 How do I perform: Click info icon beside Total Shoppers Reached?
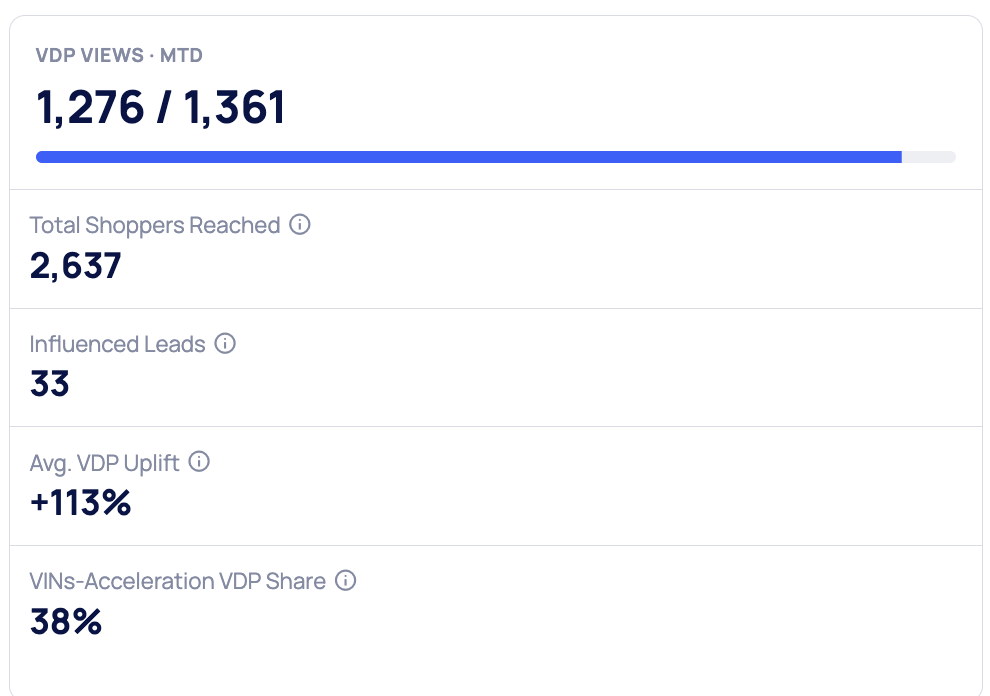(299, 225)
